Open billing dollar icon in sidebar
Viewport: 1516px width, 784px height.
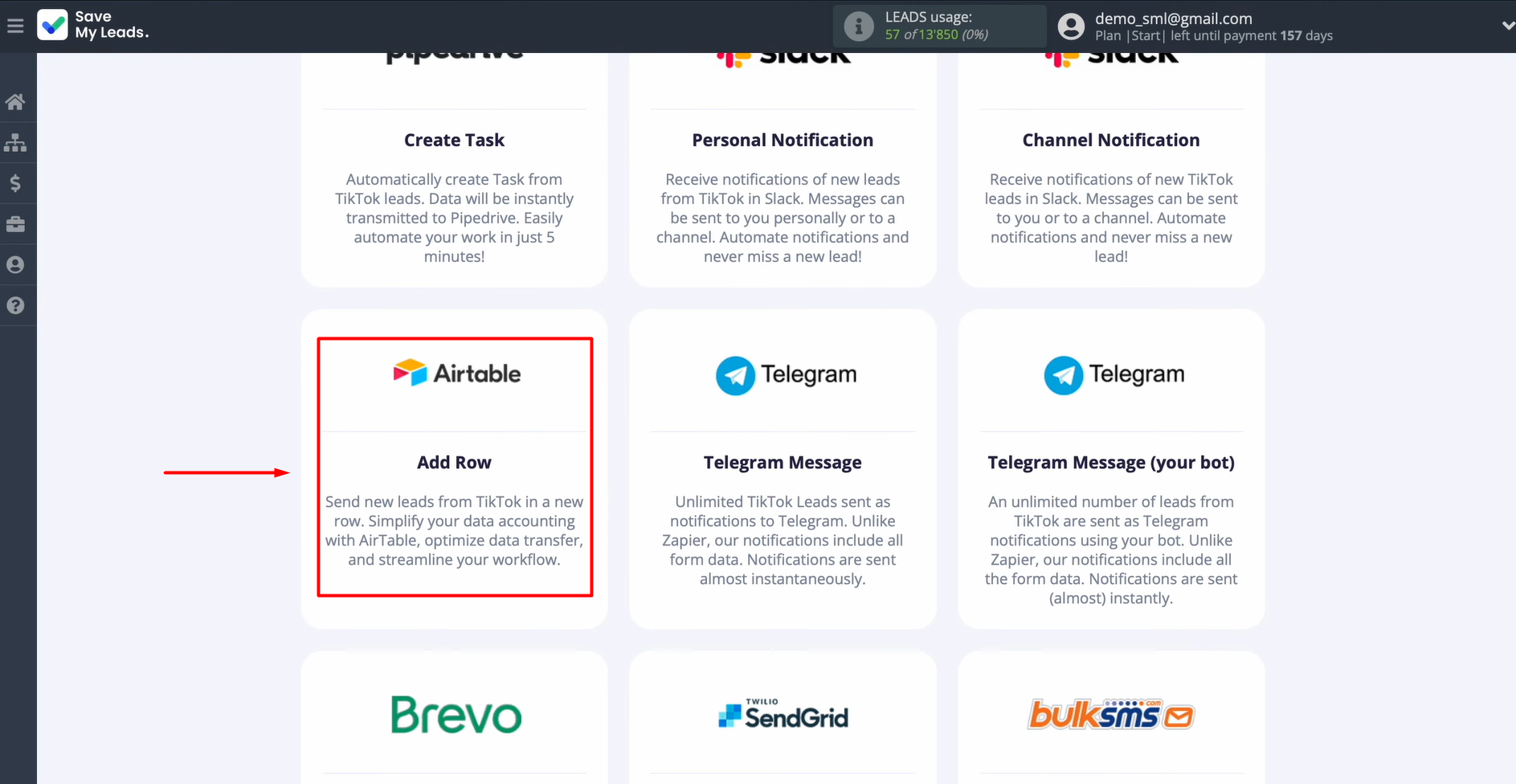pos(15,184)
